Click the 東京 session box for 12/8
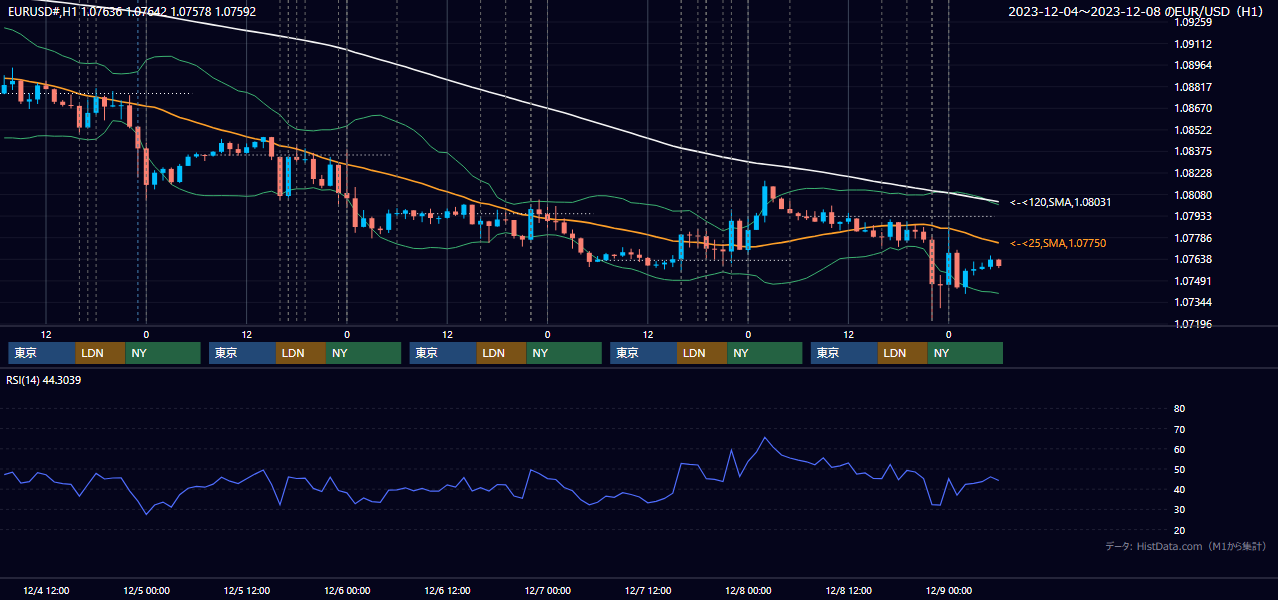This screenshot has height=600, width=1278. [x=844, y=353]
